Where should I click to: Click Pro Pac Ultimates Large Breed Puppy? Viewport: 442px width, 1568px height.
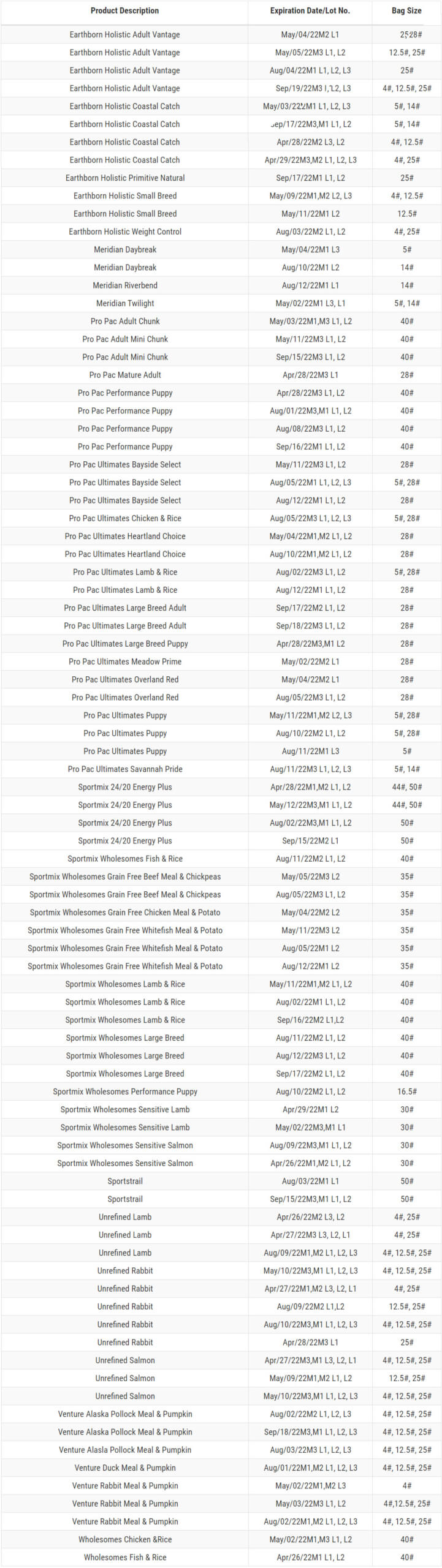pyautogui.click(x=125, y=644)
